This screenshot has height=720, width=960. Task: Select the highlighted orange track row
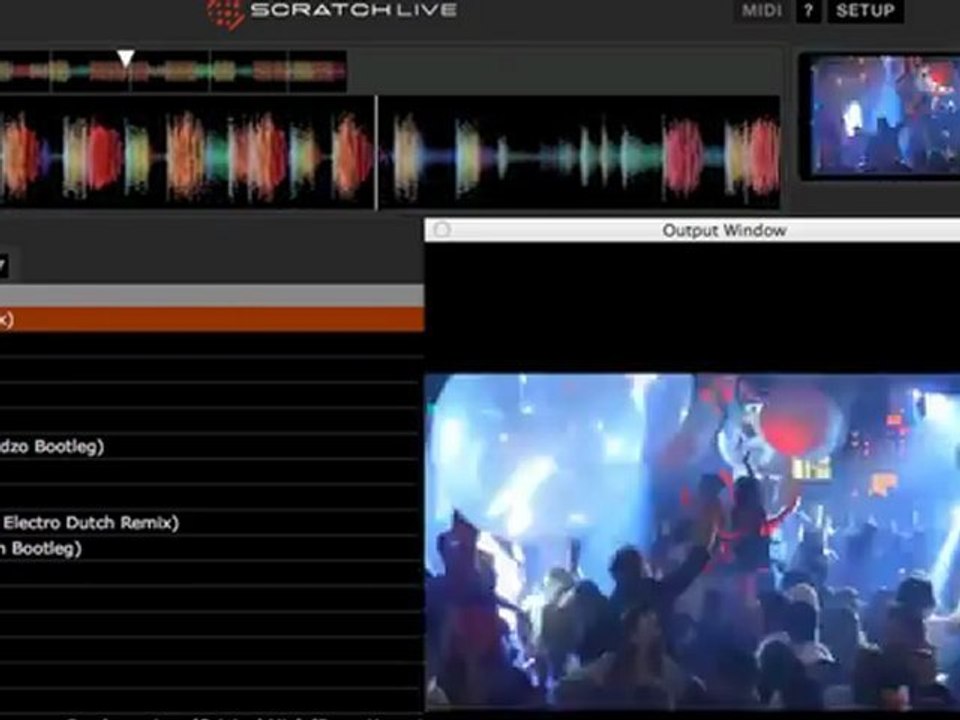click(x=212, y=320)
